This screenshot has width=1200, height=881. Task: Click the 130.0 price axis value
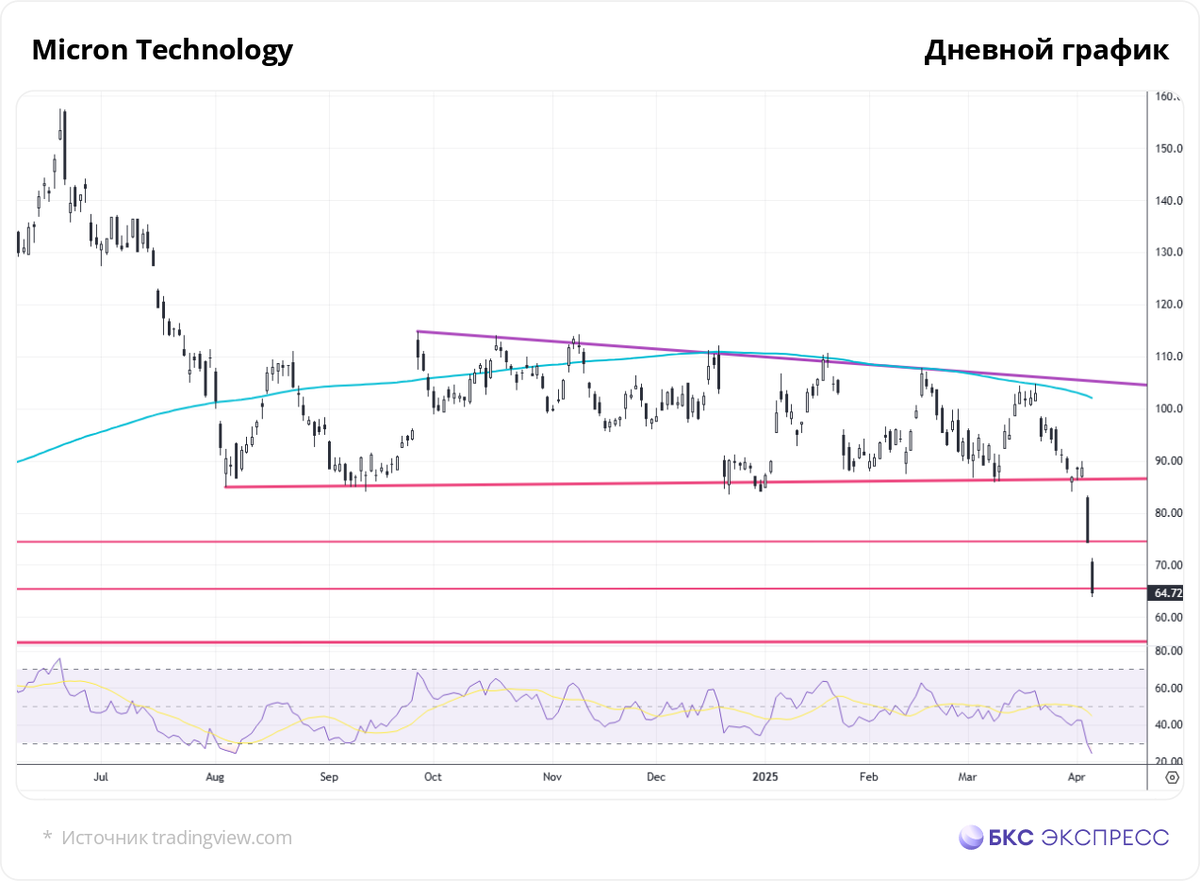coord(1169,253)
